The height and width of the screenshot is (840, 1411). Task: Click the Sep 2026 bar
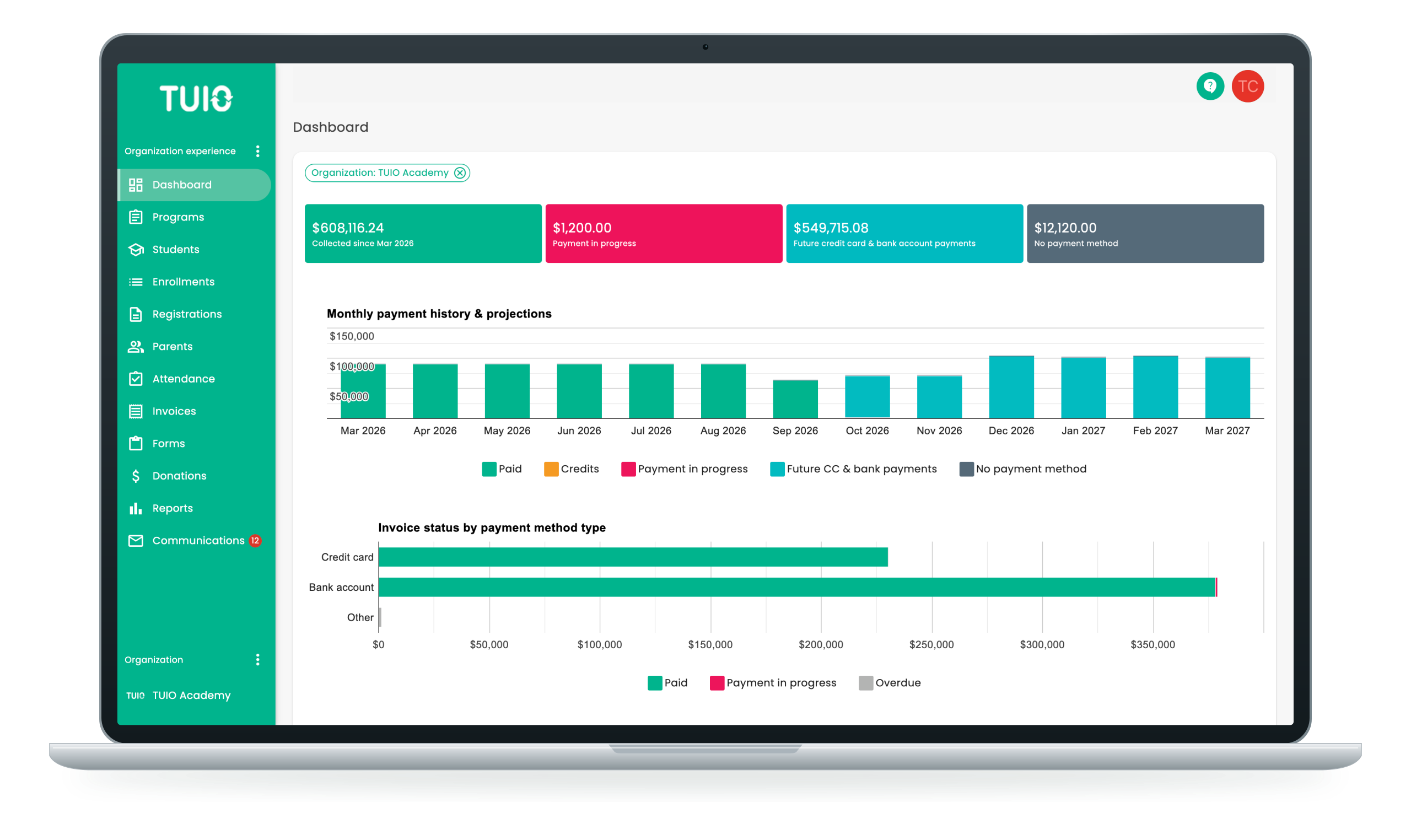(x=795, y=399)
